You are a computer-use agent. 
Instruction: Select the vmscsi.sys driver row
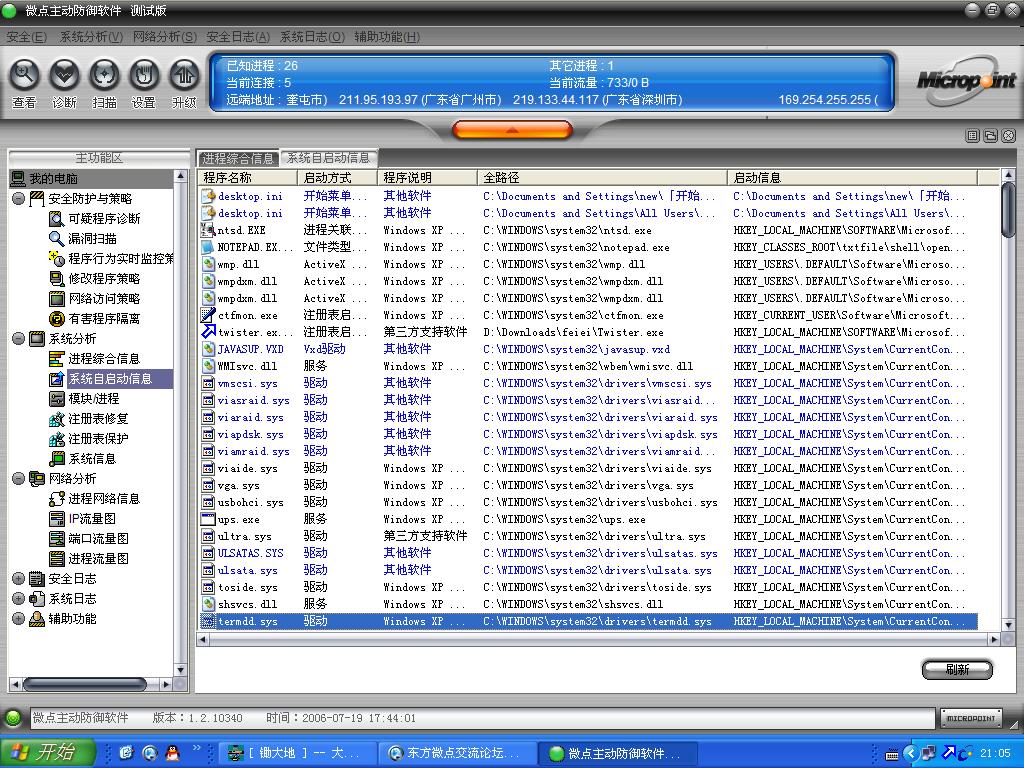(588, 383)
